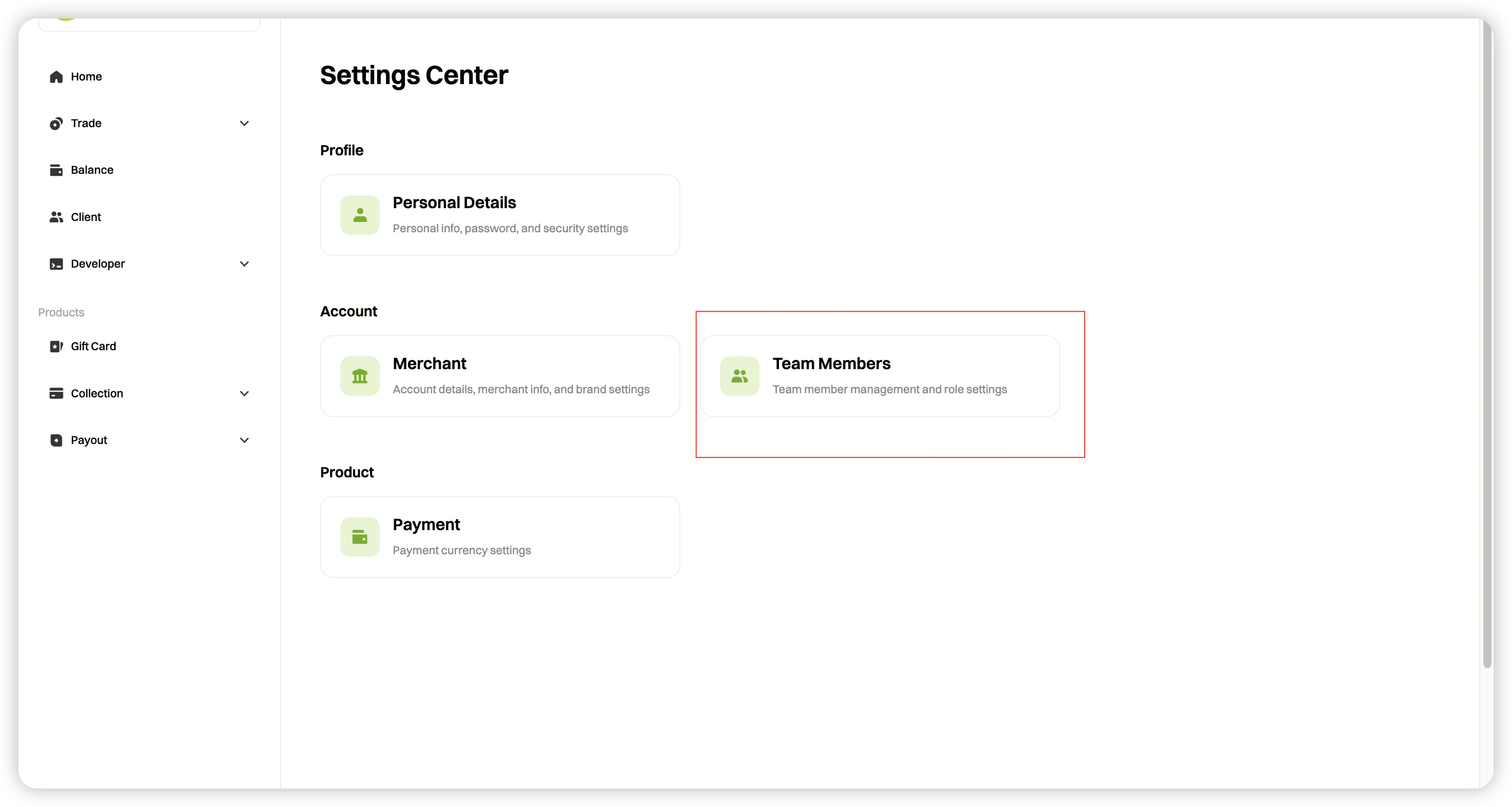Open Personal Details settings card
Image resolution: width=1512 pixels, height=807 pixels.
pos(500,215)
